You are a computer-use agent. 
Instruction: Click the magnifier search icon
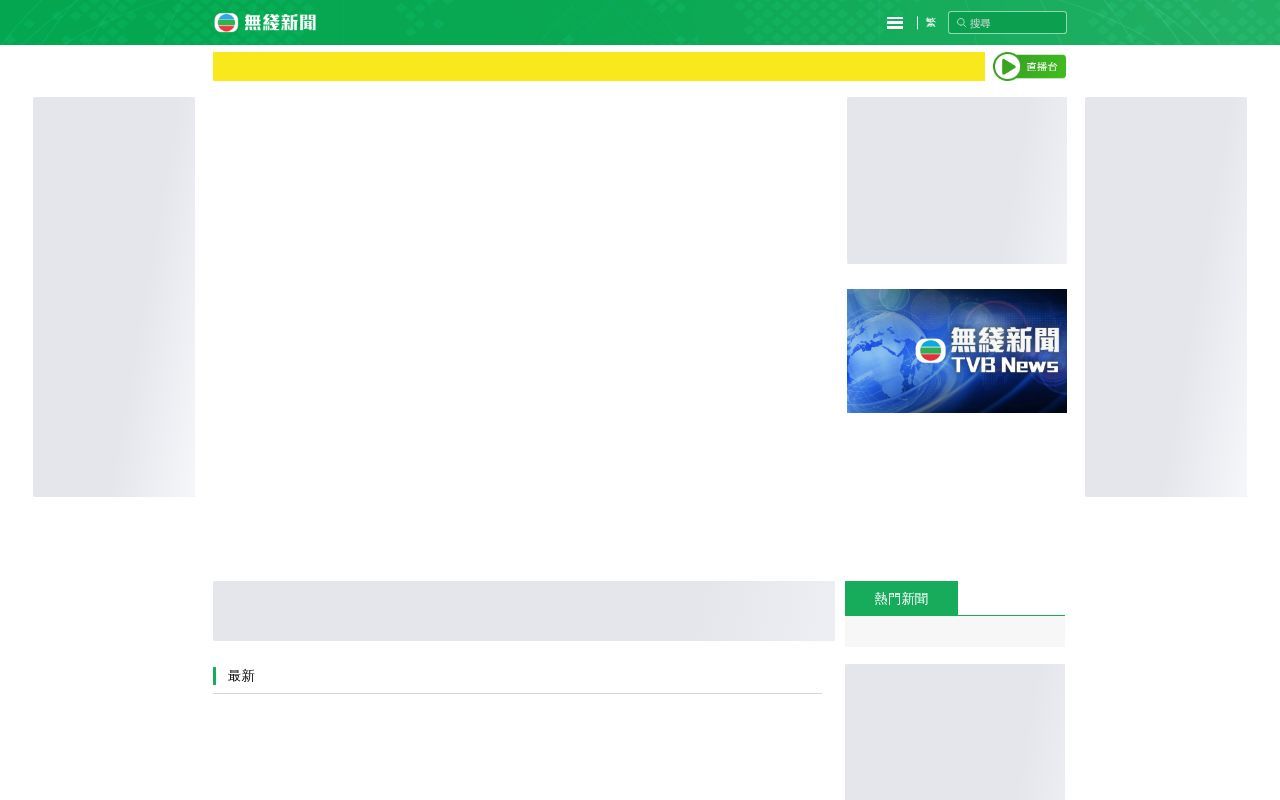tap(962, 23)
